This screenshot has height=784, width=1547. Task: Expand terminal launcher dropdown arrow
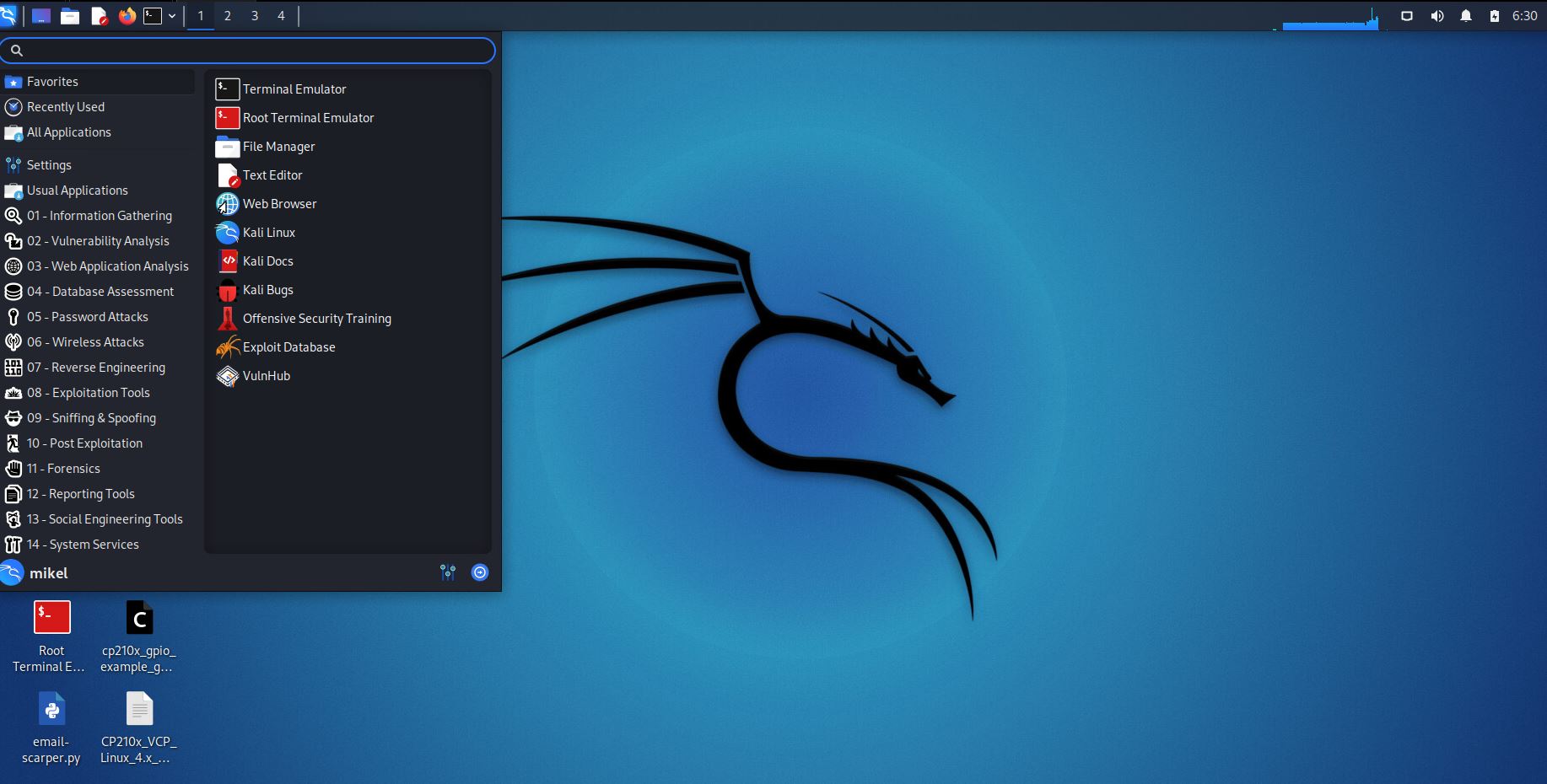pyautogui.click(x=172, y=16)
